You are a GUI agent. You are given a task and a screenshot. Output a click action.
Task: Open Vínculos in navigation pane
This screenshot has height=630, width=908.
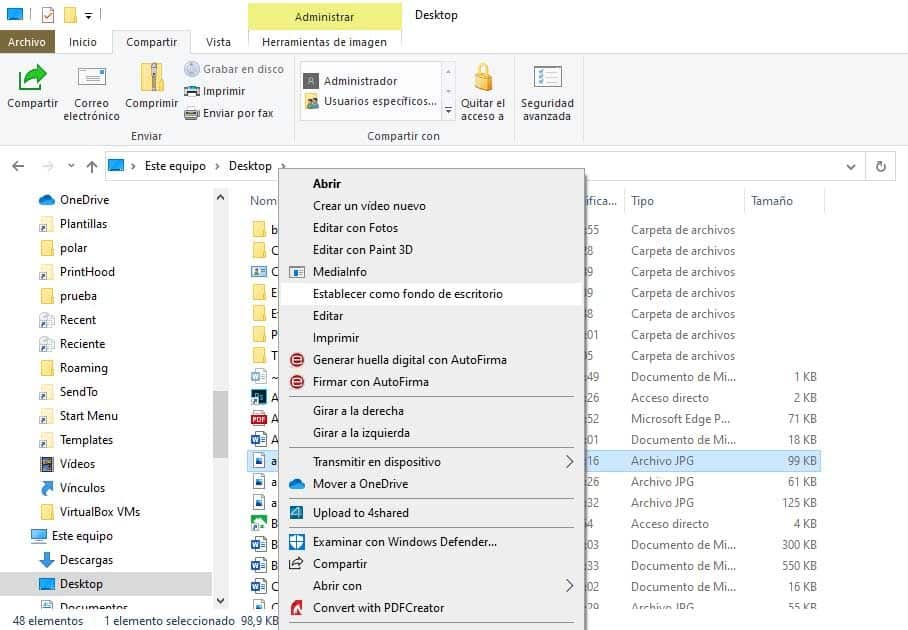72,488
